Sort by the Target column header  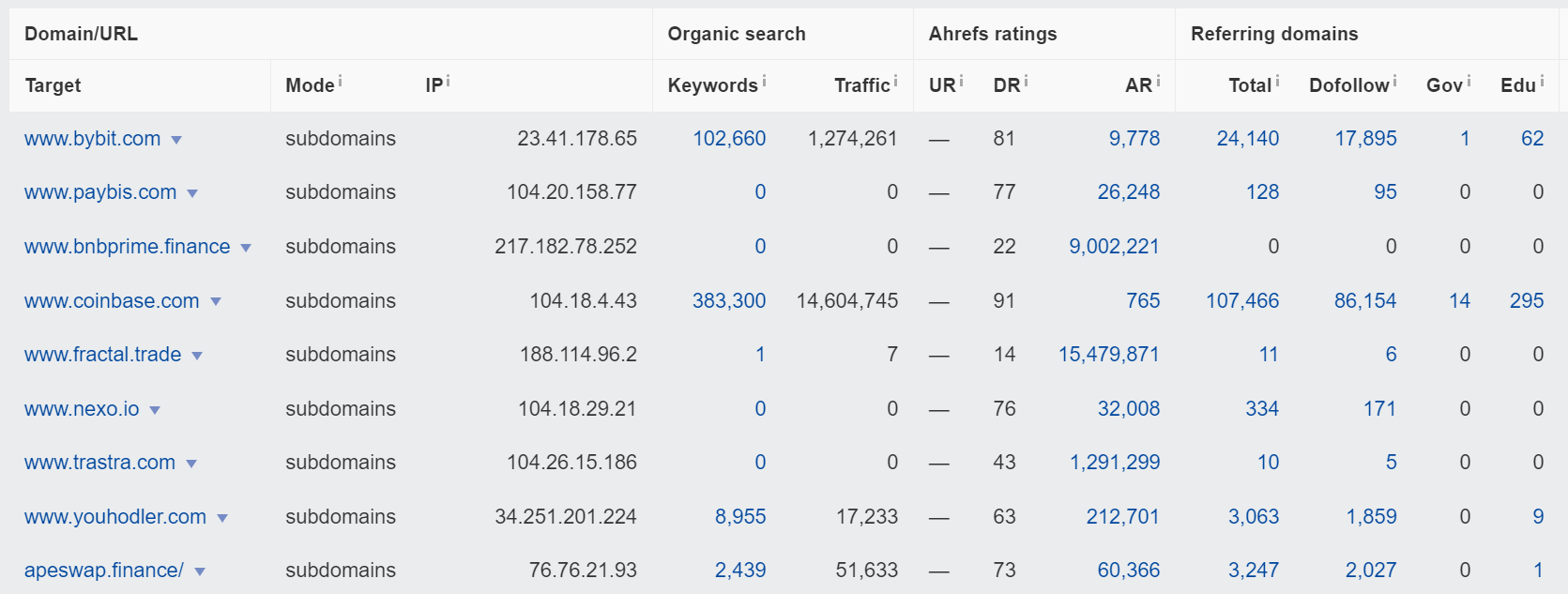click(53, 85)
